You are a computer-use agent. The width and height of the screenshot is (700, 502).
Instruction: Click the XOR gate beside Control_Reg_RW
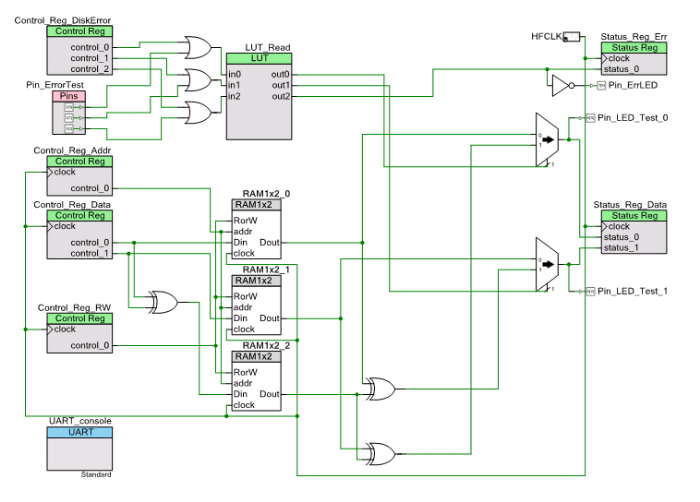coord(161,300)
